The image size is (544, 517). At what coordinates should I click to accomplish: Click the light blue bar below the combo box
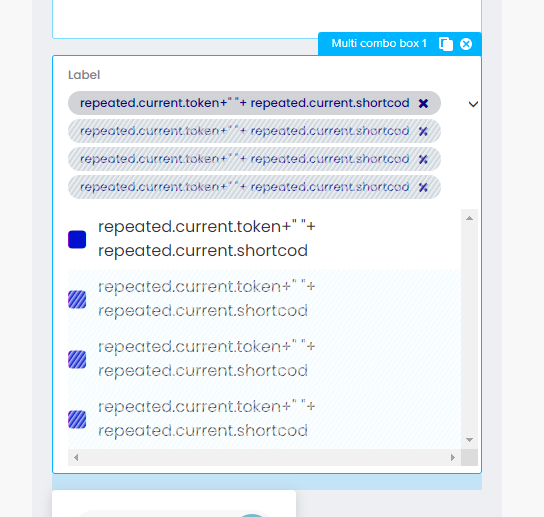pos(267,482)
